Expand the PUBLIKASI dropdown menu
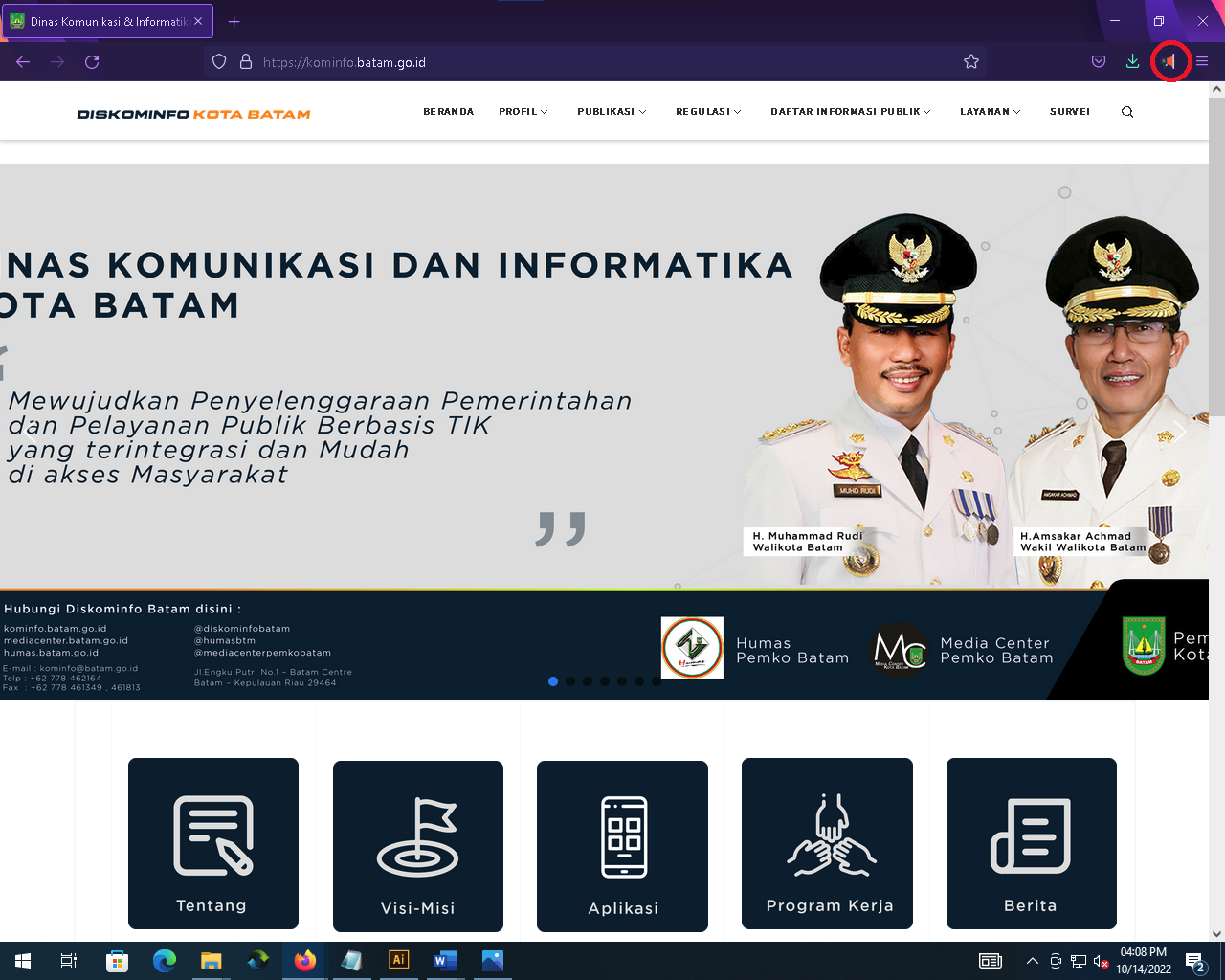1225x980 pixels. coord(612,112)
